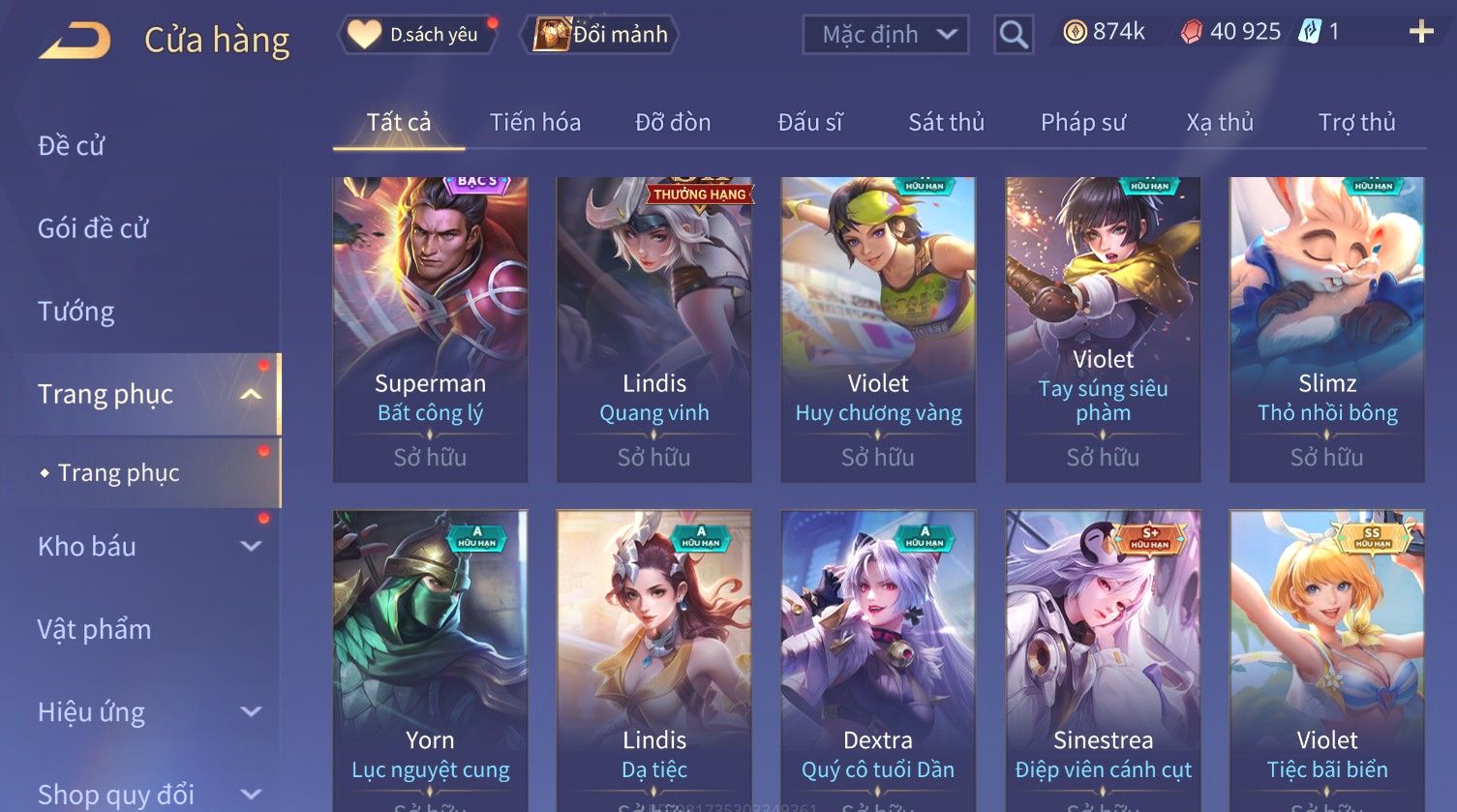Viewport: 1457px width, 812px height.
Task: Open the Mặc định sort dropdown
Action: click(x=885, y=35)
